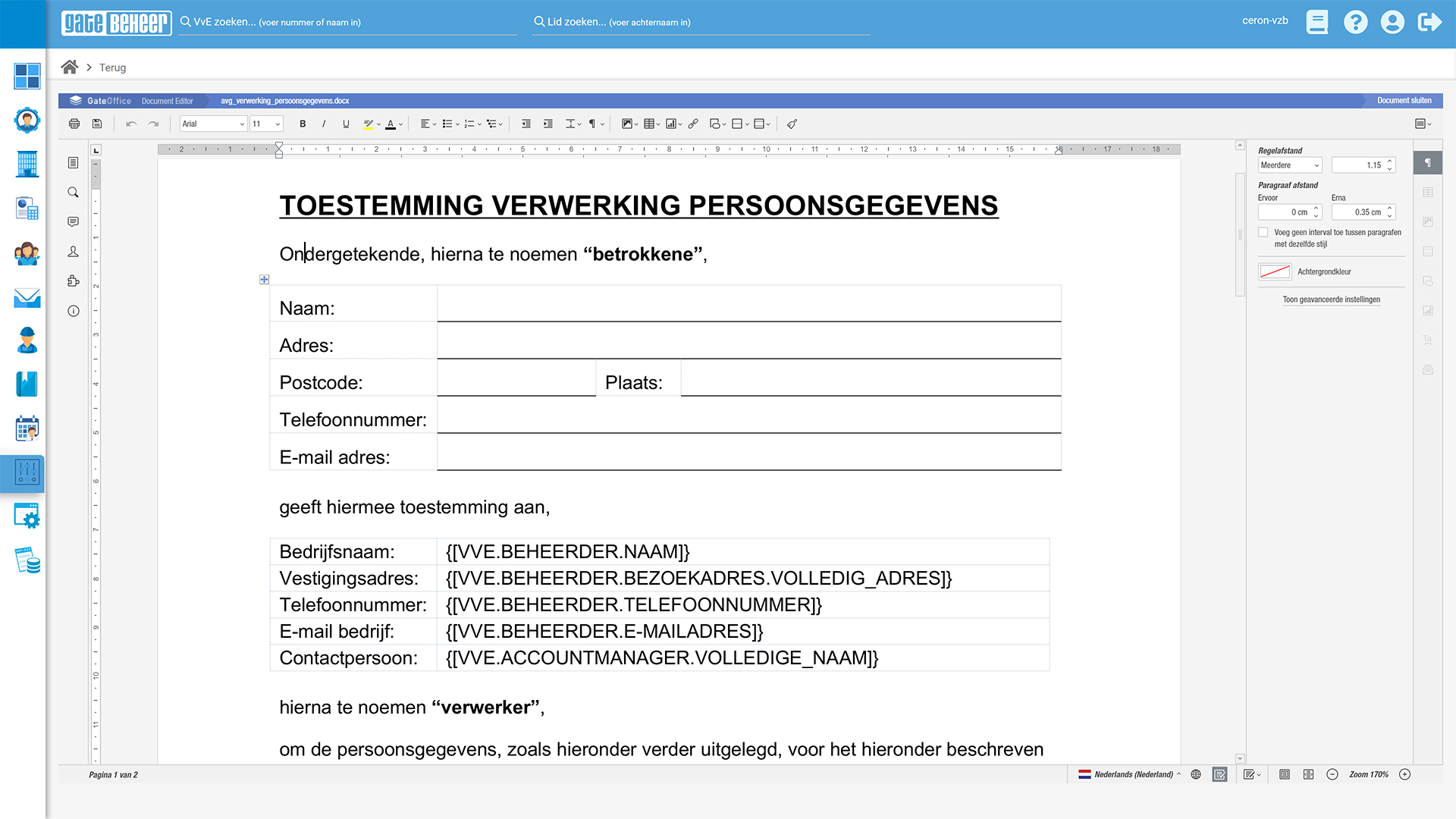This screenshot has height=819, width=1456.
Task: Toggle italic formatting
Action: (324, 124)
